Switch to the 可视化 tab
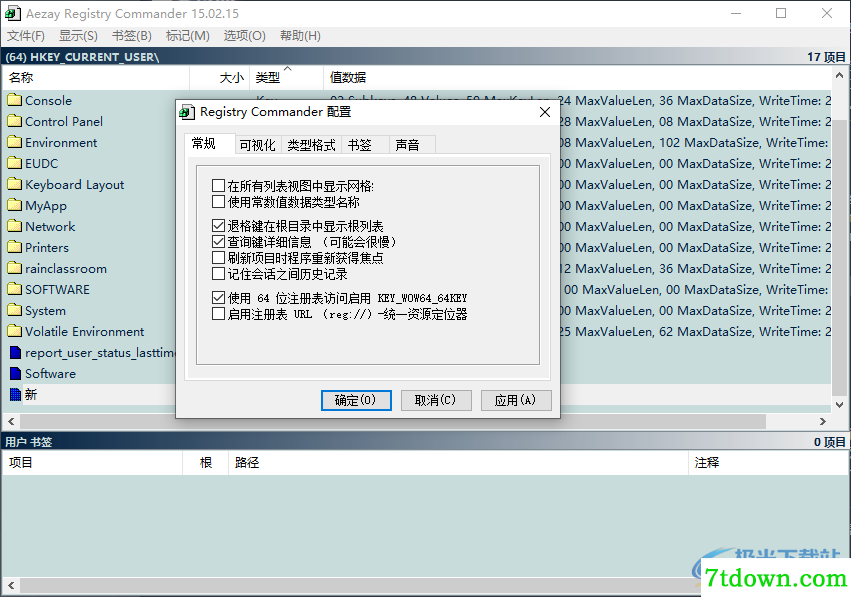 (258, 145)
